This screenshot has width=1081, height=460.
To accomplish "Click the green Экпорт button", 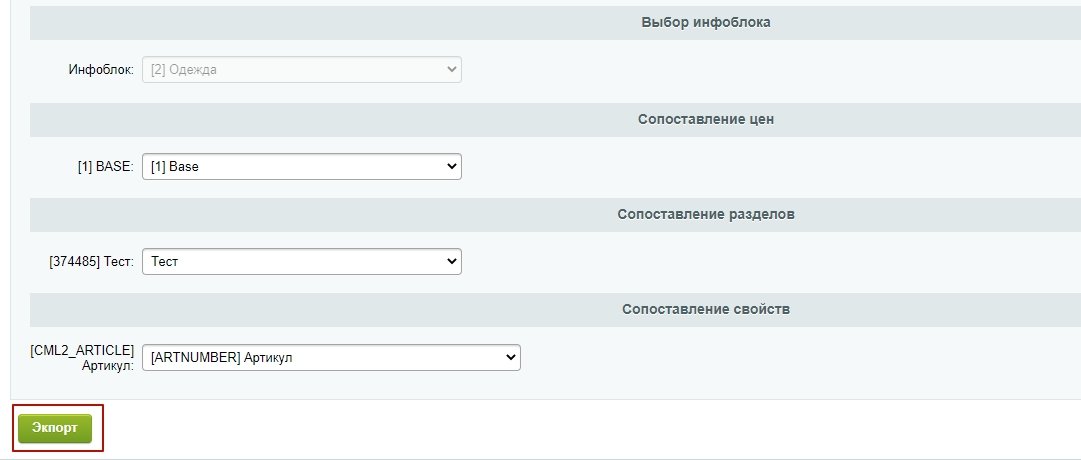I will [x=54, y=428].
